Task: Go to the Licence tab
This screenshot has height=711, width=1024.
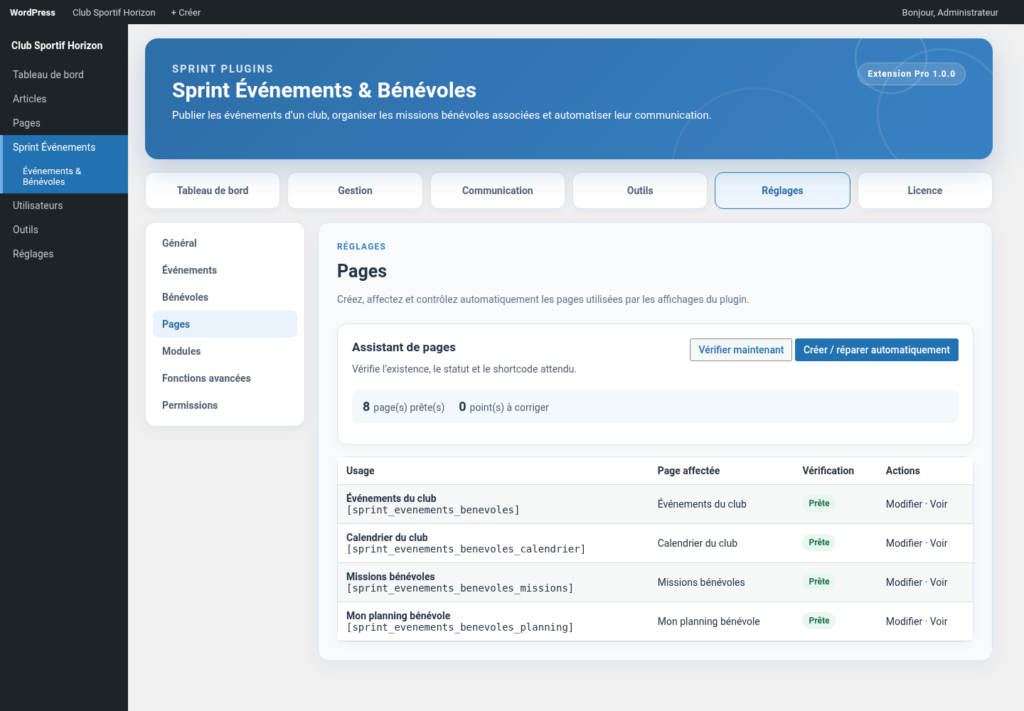Action: click(925, 191)
